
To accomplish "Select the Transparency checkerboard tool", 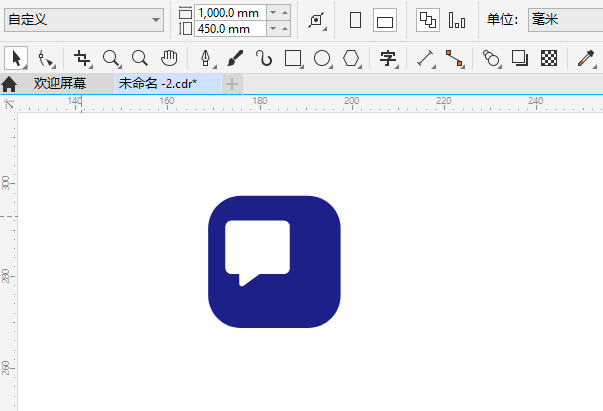I will tap(548, 58).
